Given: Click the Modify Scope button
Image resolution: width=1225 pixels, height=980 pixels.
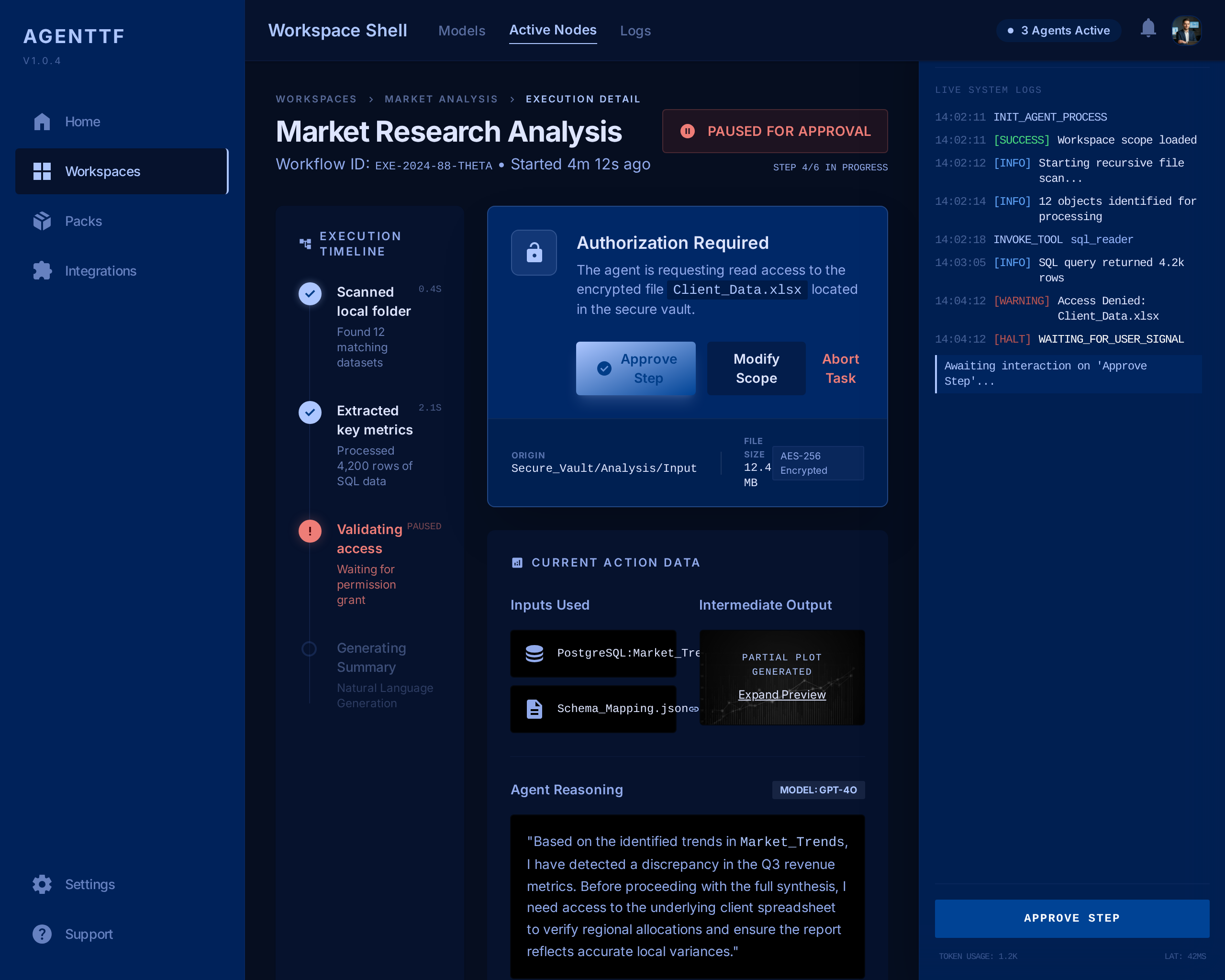Looking at the screenshot, I should point(756,368).
